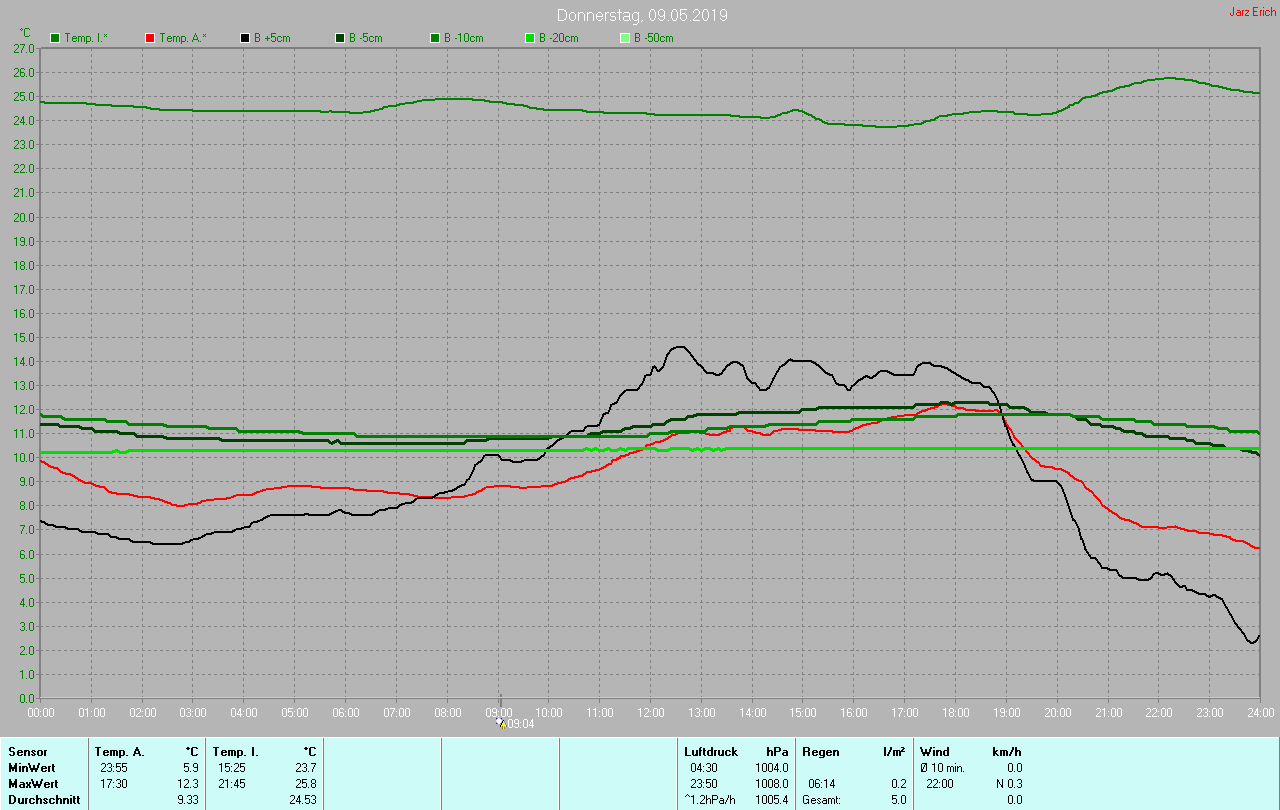Click the sun marker icon at 09:04
Screen dimensions: 1280x810
pos(501,723)
